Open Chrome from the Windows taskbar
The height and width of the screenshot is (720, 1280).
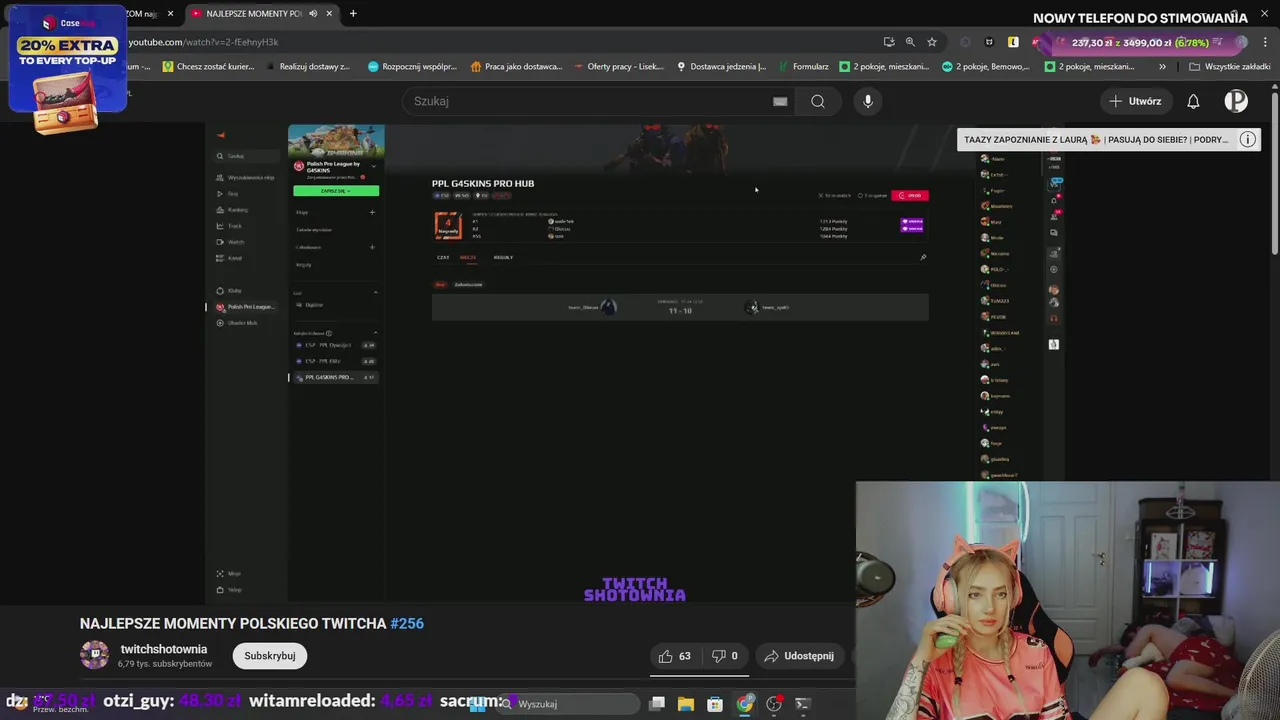coord(745,704)
